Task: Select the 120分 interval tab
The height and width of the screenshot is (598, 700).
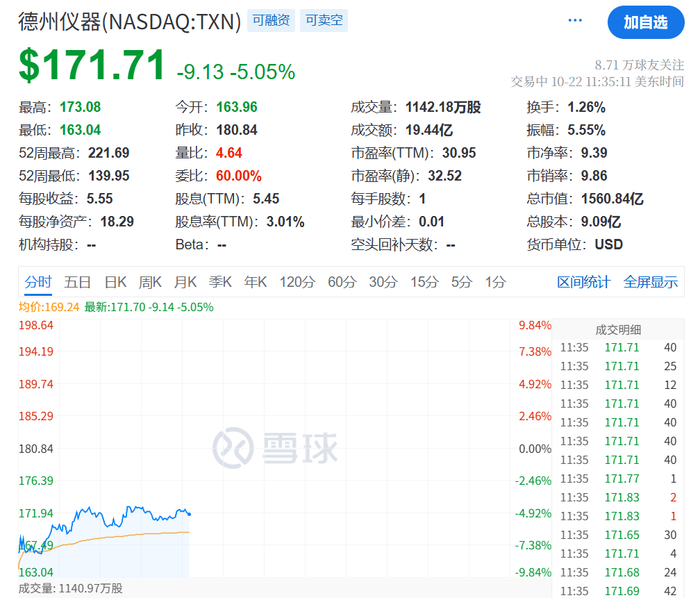Action: [x=297, y=282]
